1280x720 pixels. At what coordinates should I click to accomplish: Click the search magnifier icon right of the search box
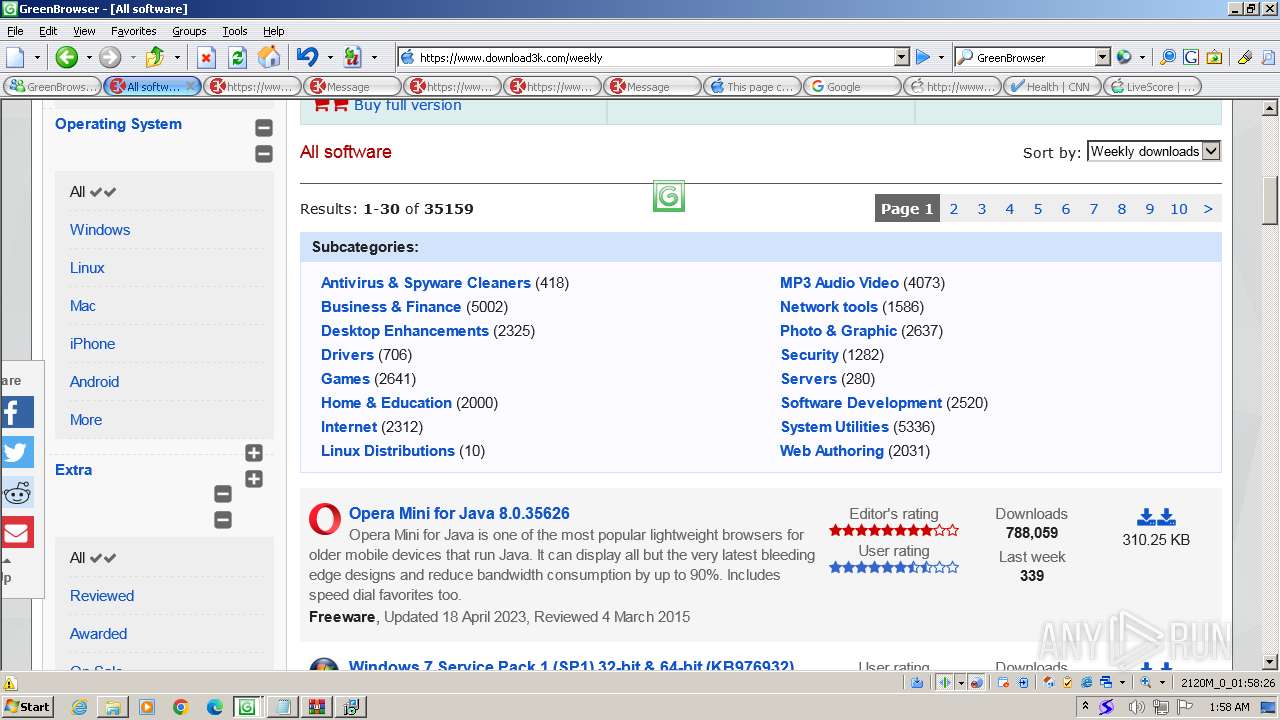point(1167,57)
